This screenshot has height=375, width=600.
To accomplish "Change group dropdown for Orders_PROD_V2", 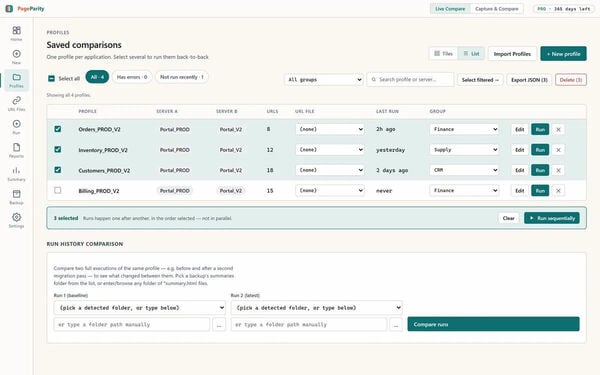I will pos(464,129).
